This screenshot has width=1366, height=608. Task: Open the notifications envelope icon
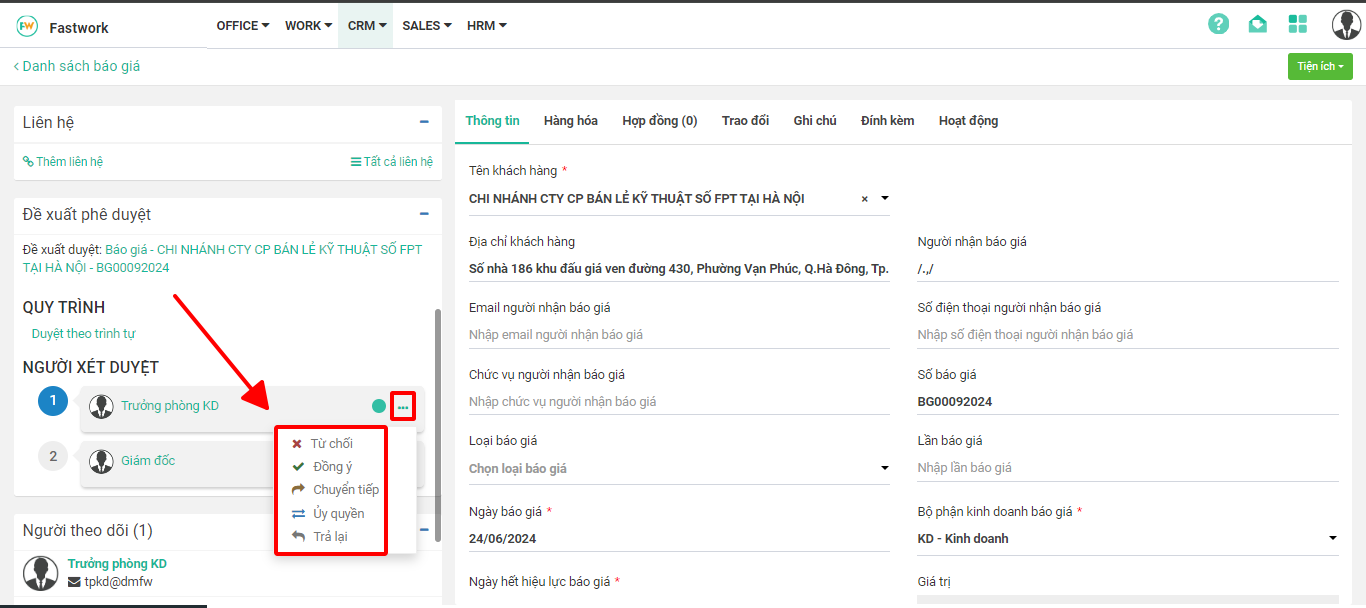[1258, 25]
